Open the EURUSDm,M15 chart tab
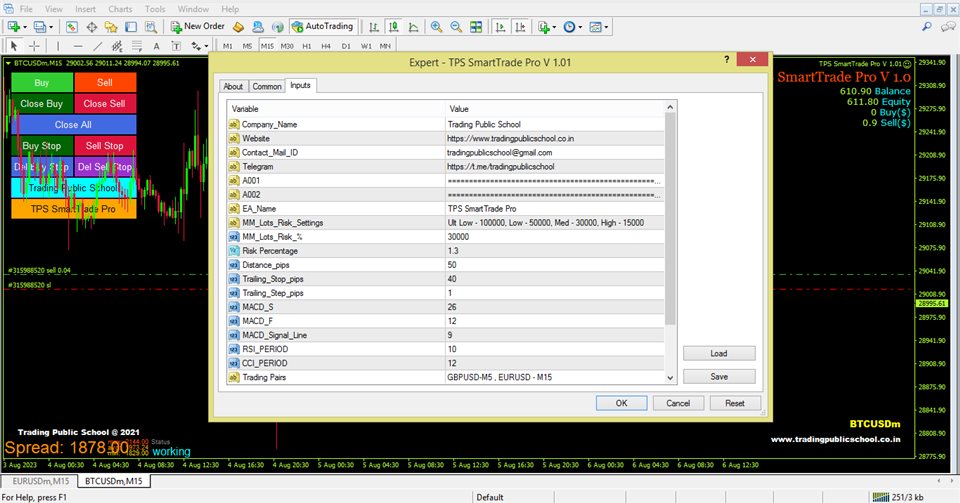 click(40, 481)
